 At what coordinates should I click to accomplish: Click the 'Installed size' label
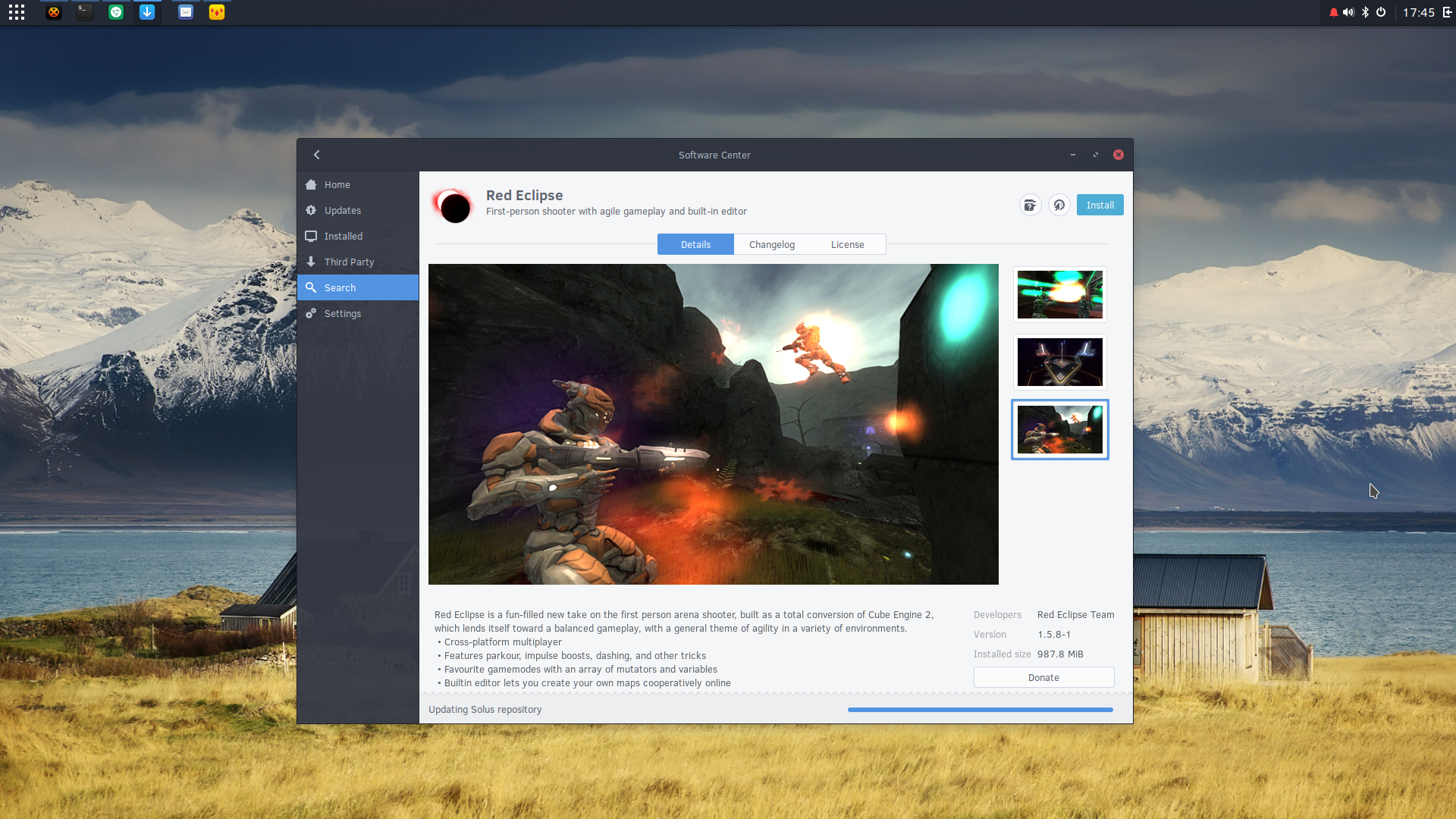point(1003,654)
